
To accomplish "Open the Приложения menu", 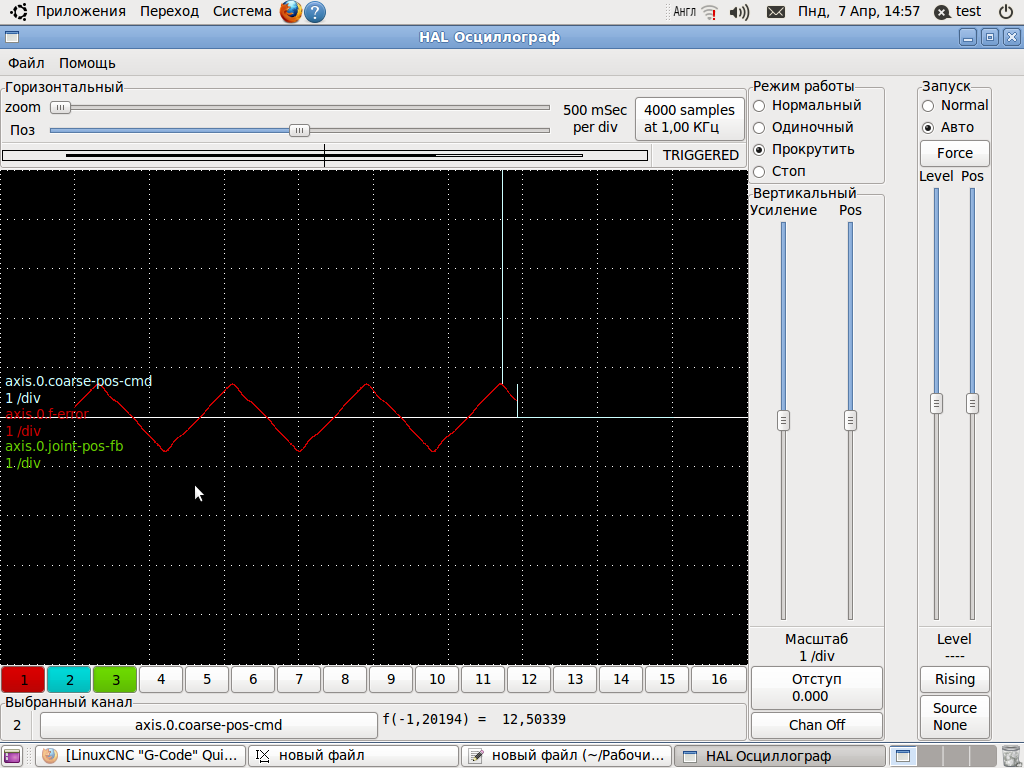I will 80,12.
